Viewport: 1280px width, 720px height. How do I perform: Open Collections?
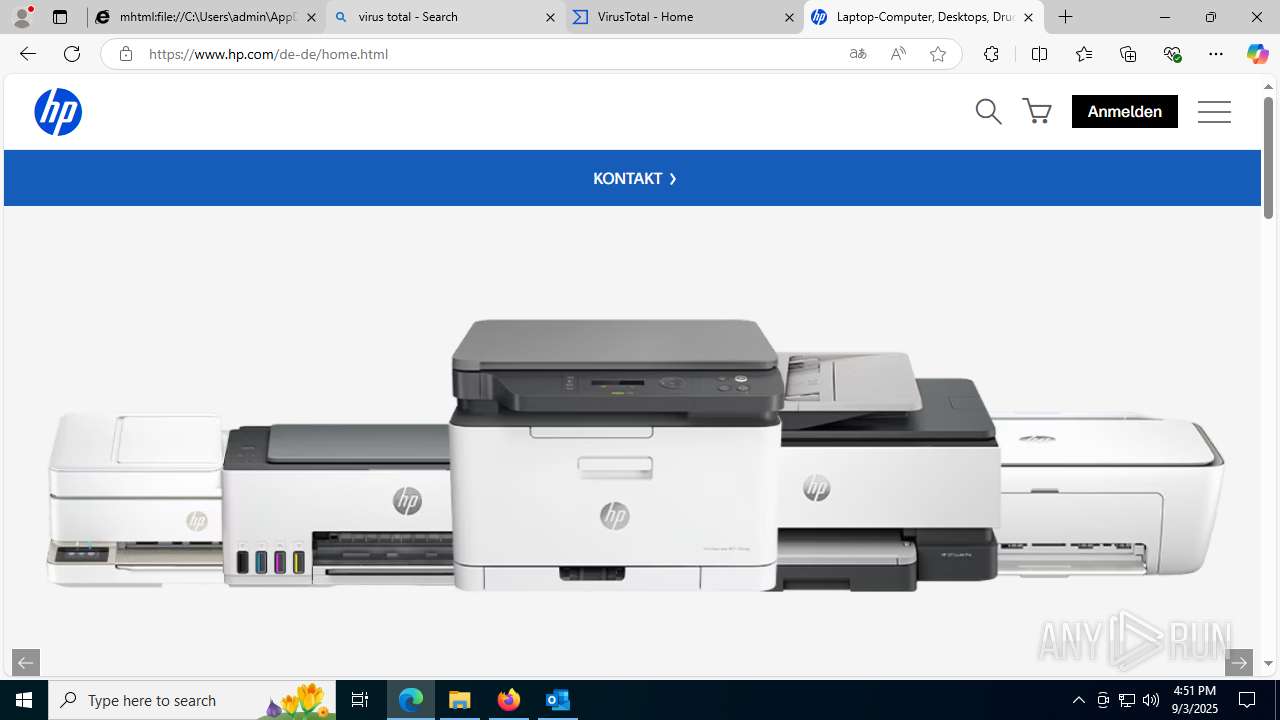[1128, 54]
